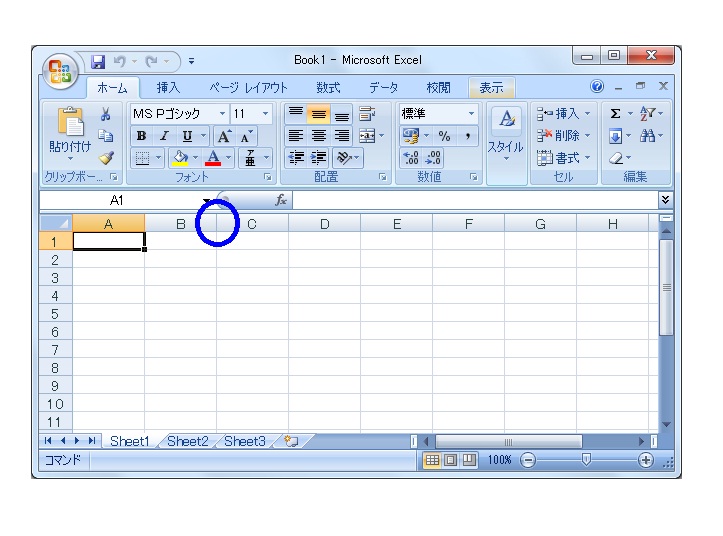This screenshot has width=723, height=536.
Task: Wrap text in cell
Action: point(367,113)
